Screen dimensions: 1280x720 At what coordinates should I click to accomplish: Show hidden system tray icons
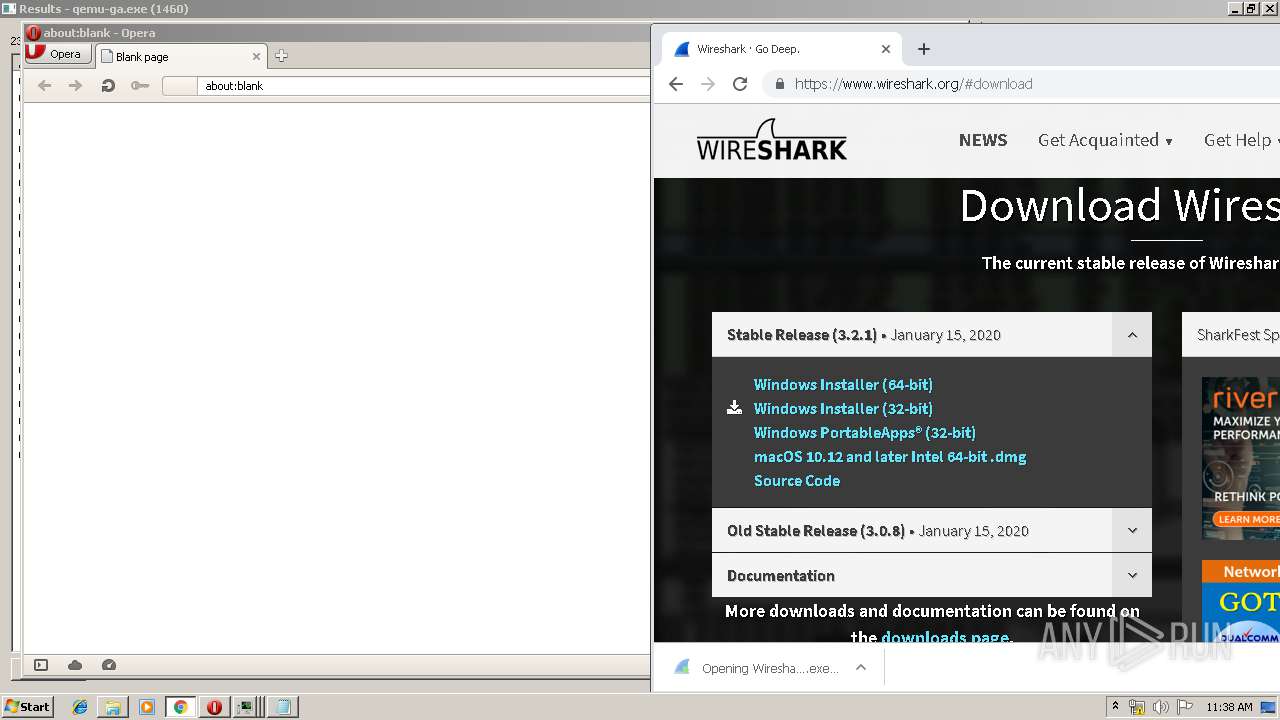pos(1115,707)
